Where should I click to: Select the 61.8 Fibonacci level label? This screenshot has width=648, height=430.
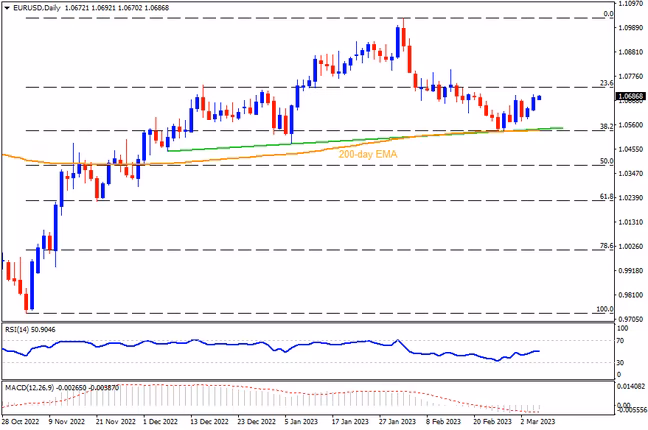(606, 197)
